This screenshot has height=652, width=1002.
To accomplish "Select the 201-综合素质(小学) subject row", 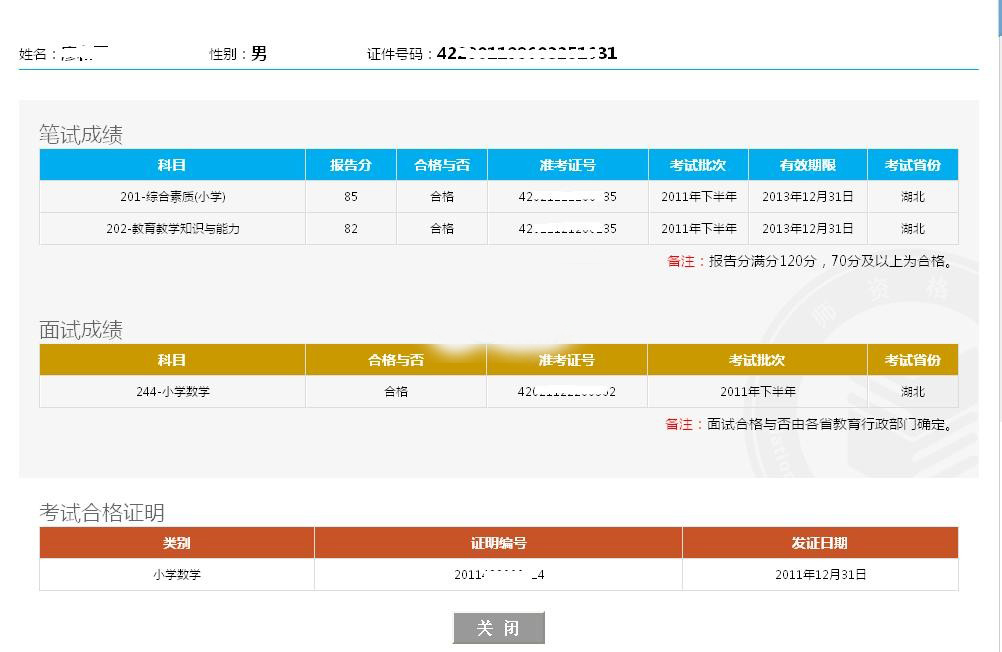I will click(x=173, y=197).
